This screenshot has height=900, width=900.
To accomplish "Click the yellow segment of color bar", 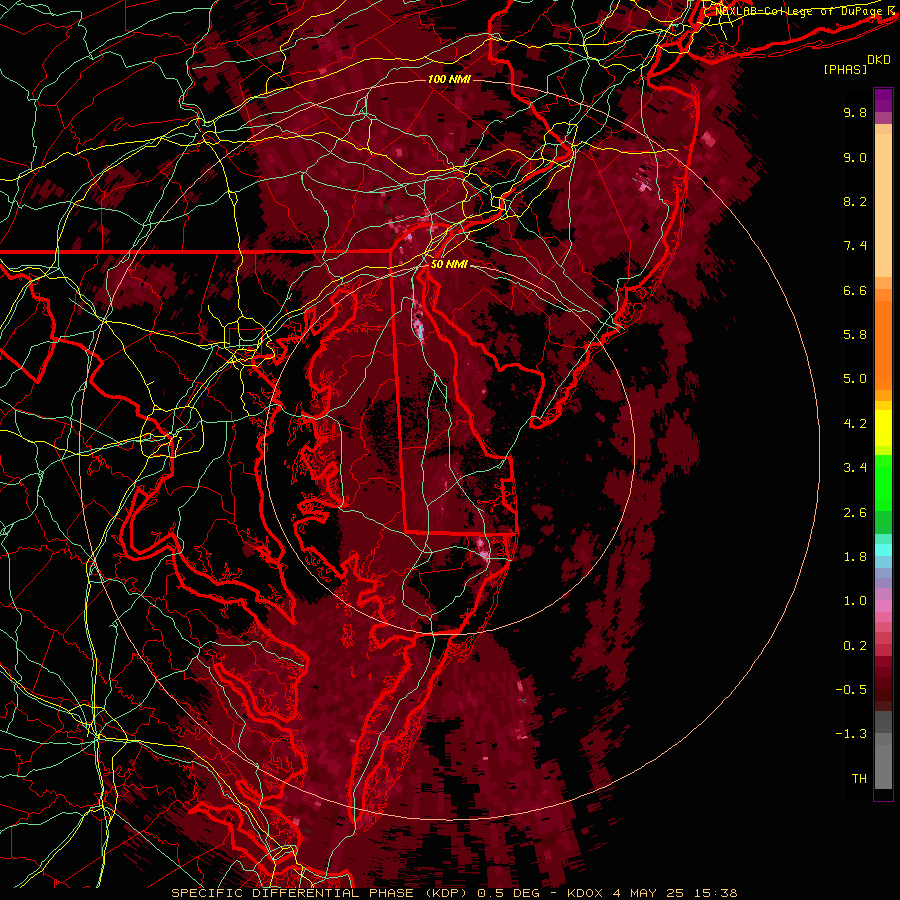I will [x=883, y=428].
